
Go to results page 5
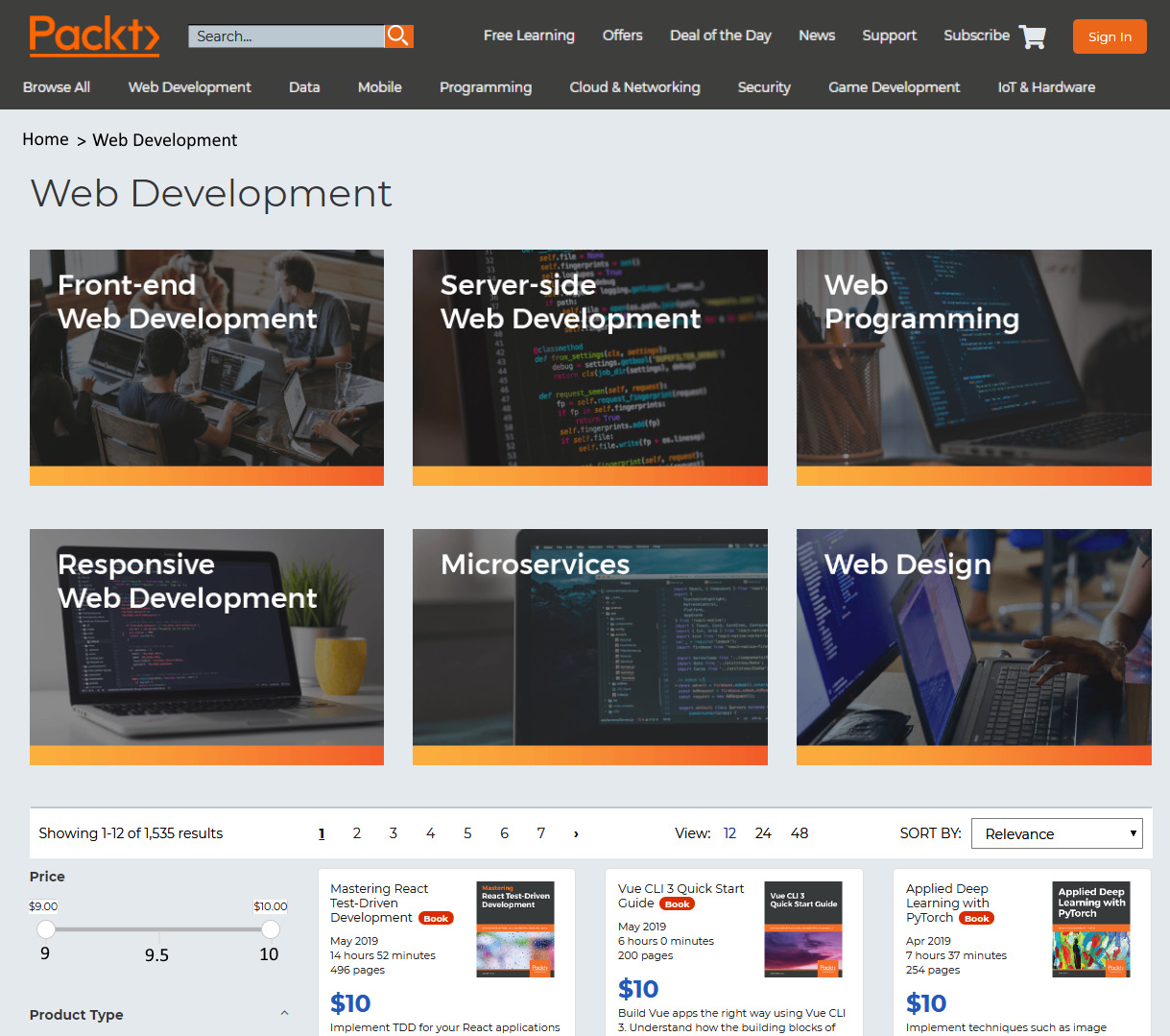click(x=467, y=833)
